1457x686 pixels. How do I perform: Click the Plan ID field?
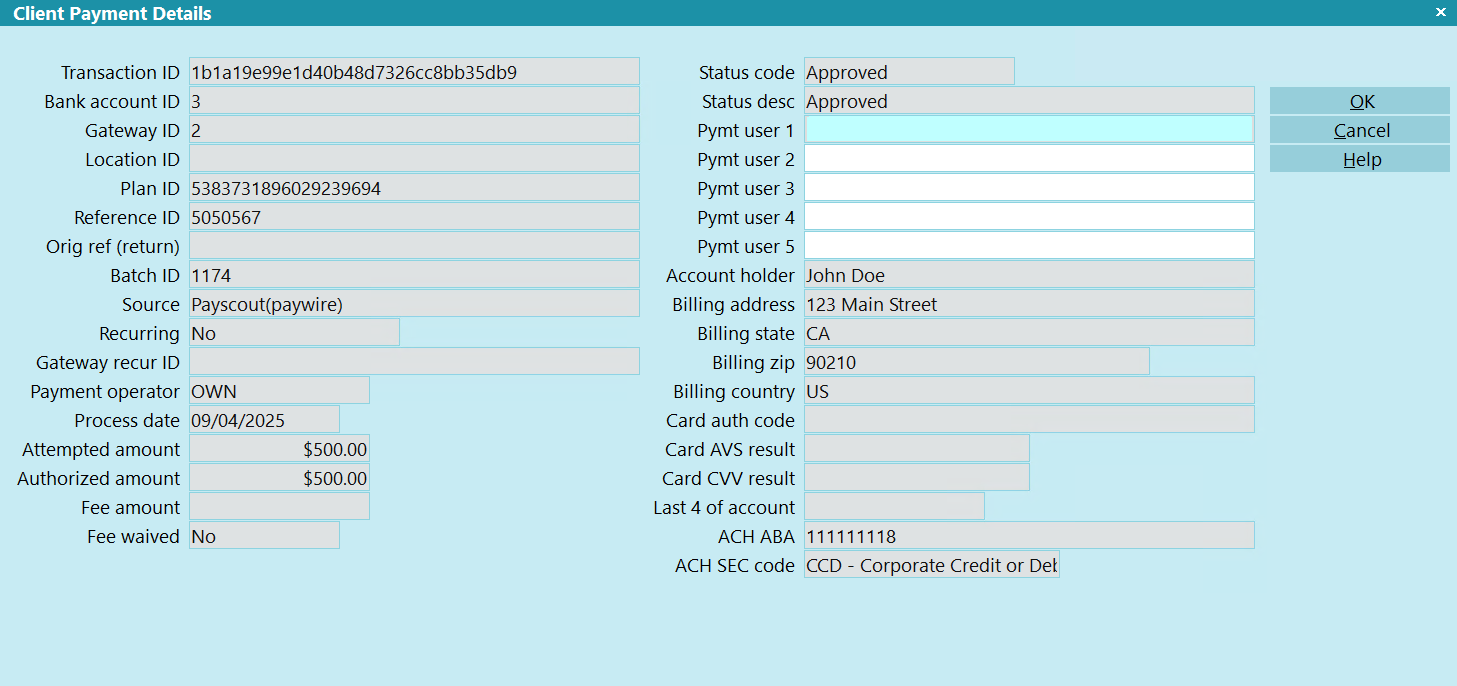(x=413, y=188)
